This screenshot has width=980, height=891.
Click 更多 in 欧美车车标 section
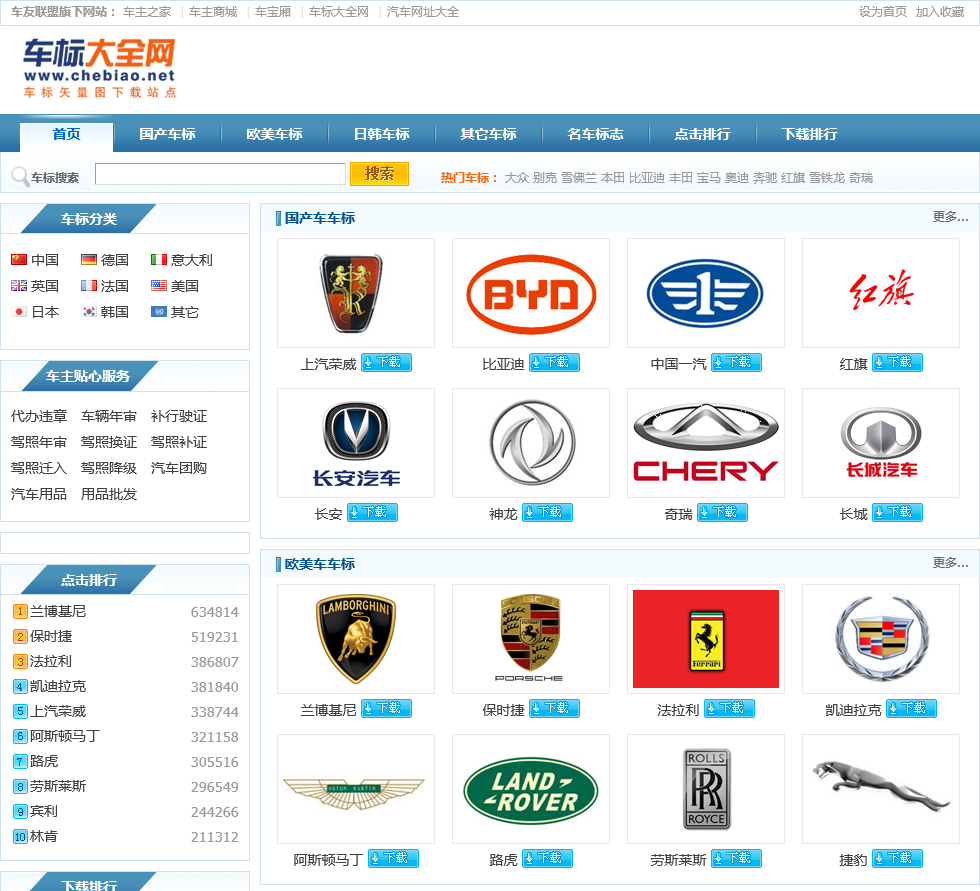tap(950, 563)
